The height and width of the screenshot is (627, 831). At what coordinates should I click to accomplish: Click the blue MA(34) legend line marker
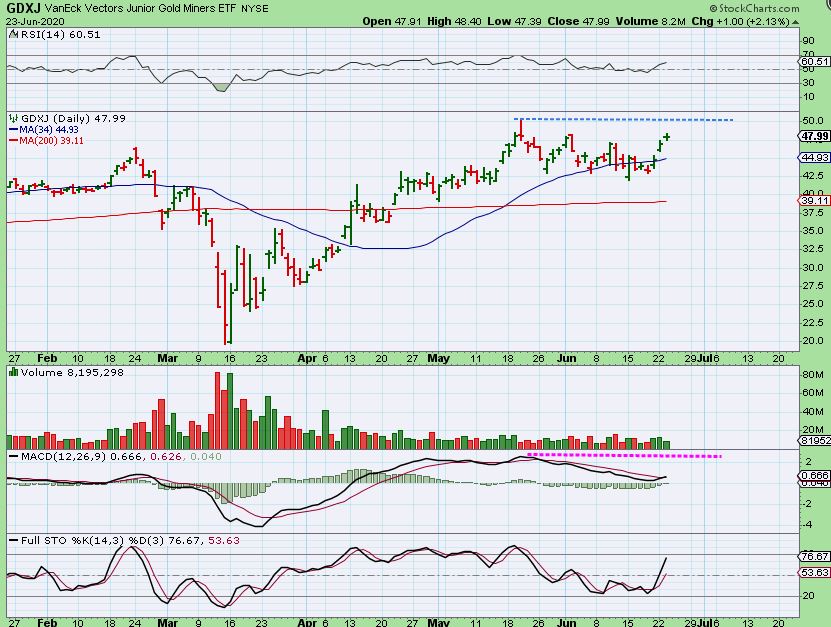click(x=14, y=130)
